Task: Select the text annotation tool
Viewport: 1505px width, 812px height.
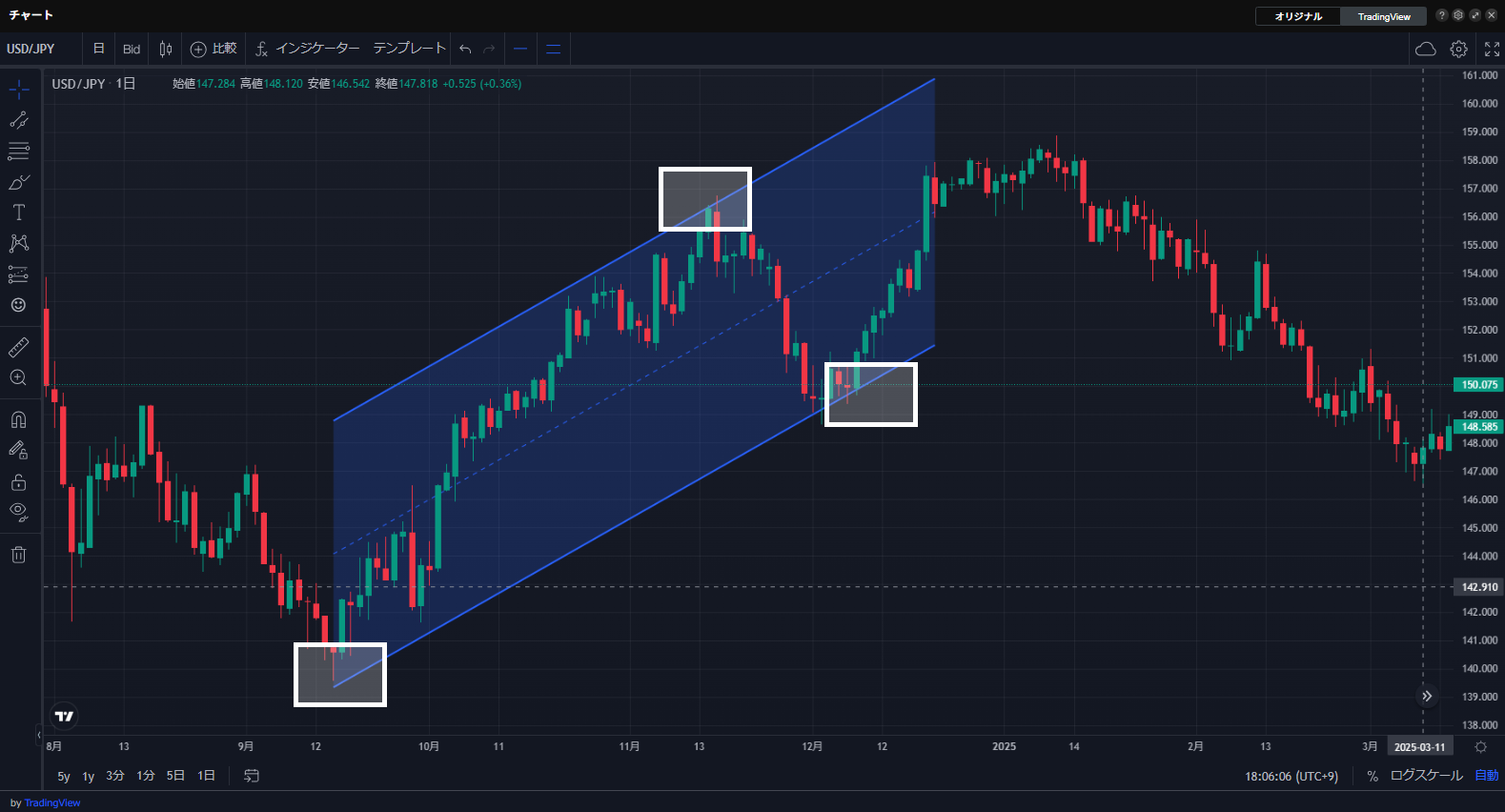Action: click(x=18, y=213)
